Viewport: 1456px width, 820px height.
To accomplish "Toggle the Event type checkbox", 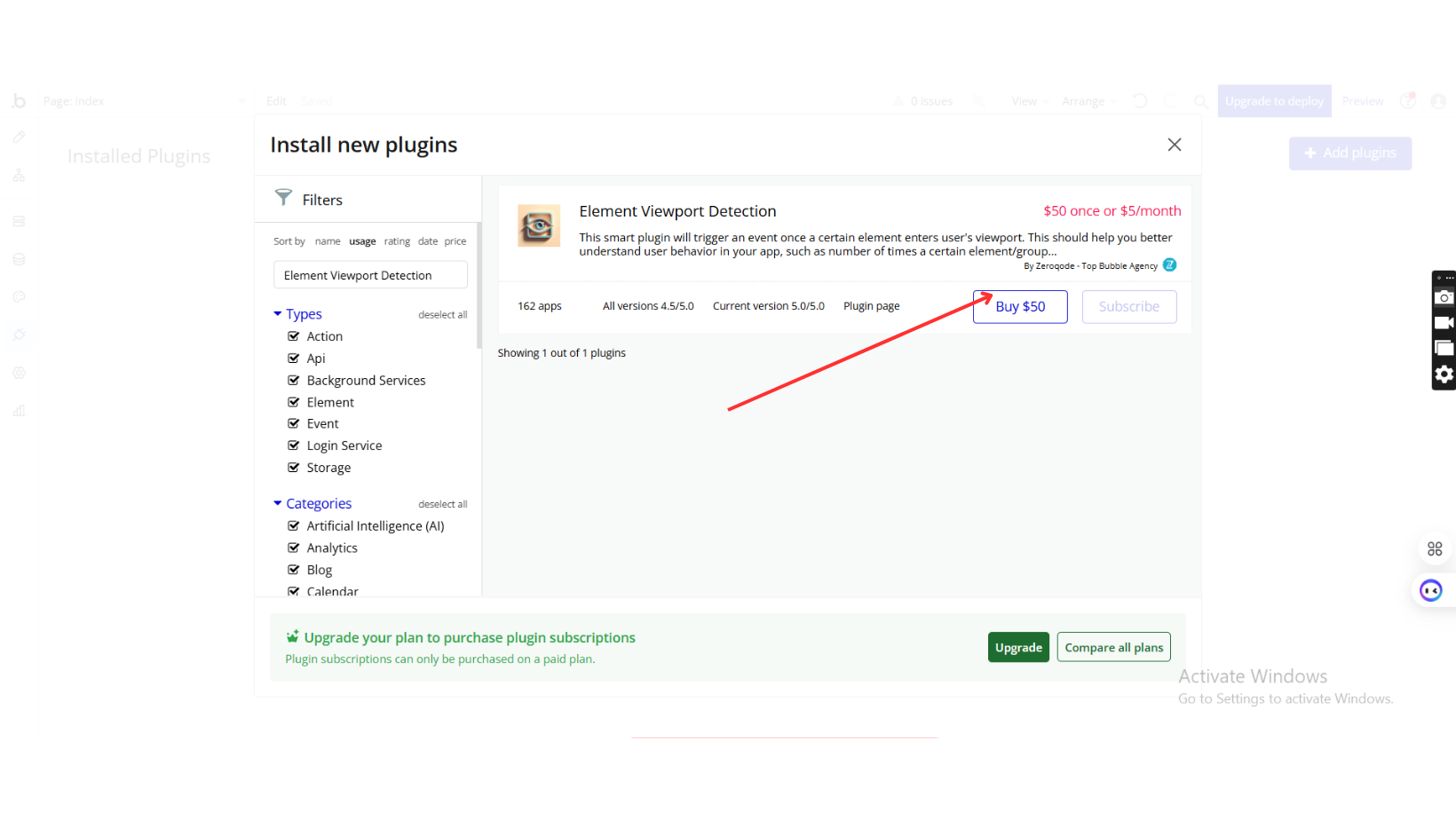I will tap(293, 423).
